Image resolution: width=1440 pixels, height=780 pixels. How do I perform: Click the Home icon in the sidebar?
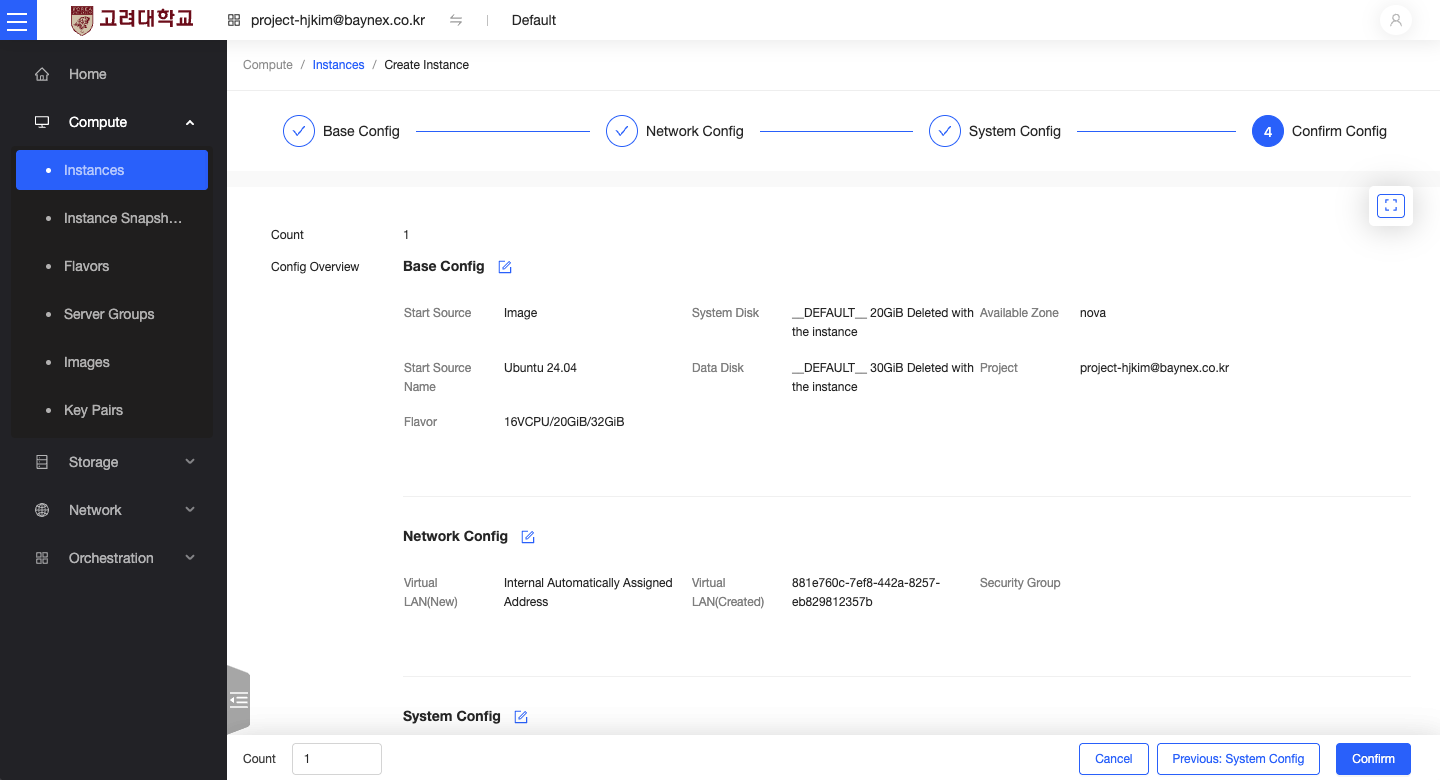click(42, 74)
